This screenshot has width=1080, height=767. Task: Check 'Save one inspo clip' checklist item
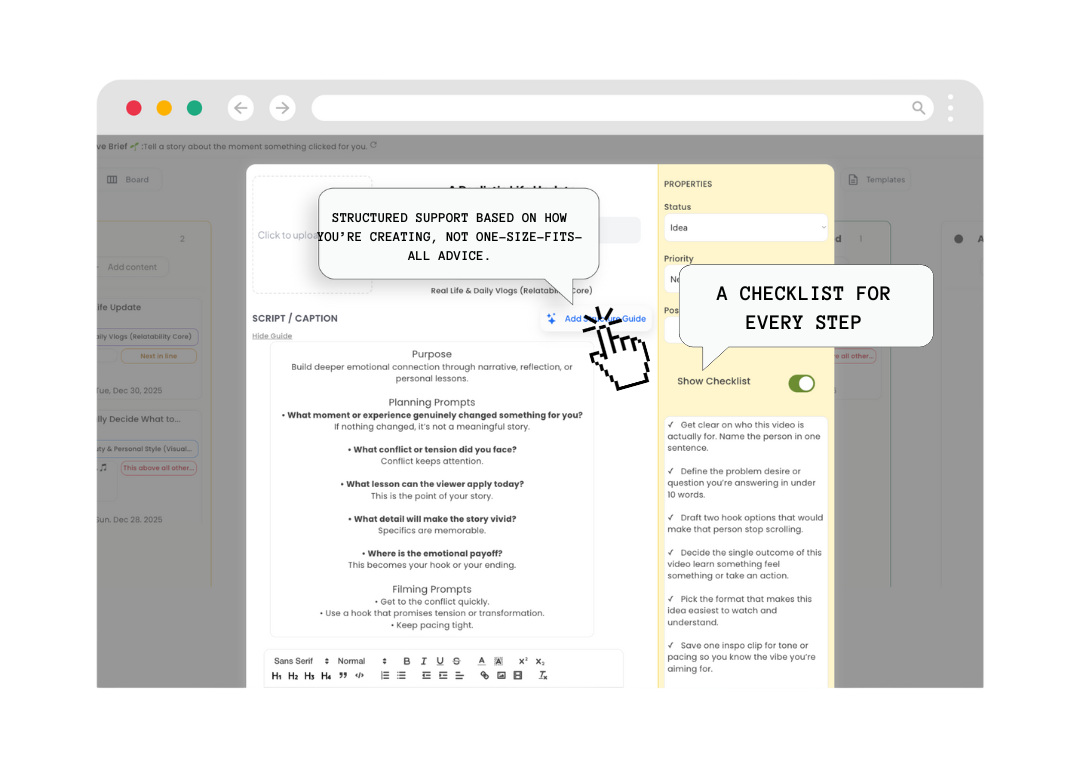(x=670, y=646)
